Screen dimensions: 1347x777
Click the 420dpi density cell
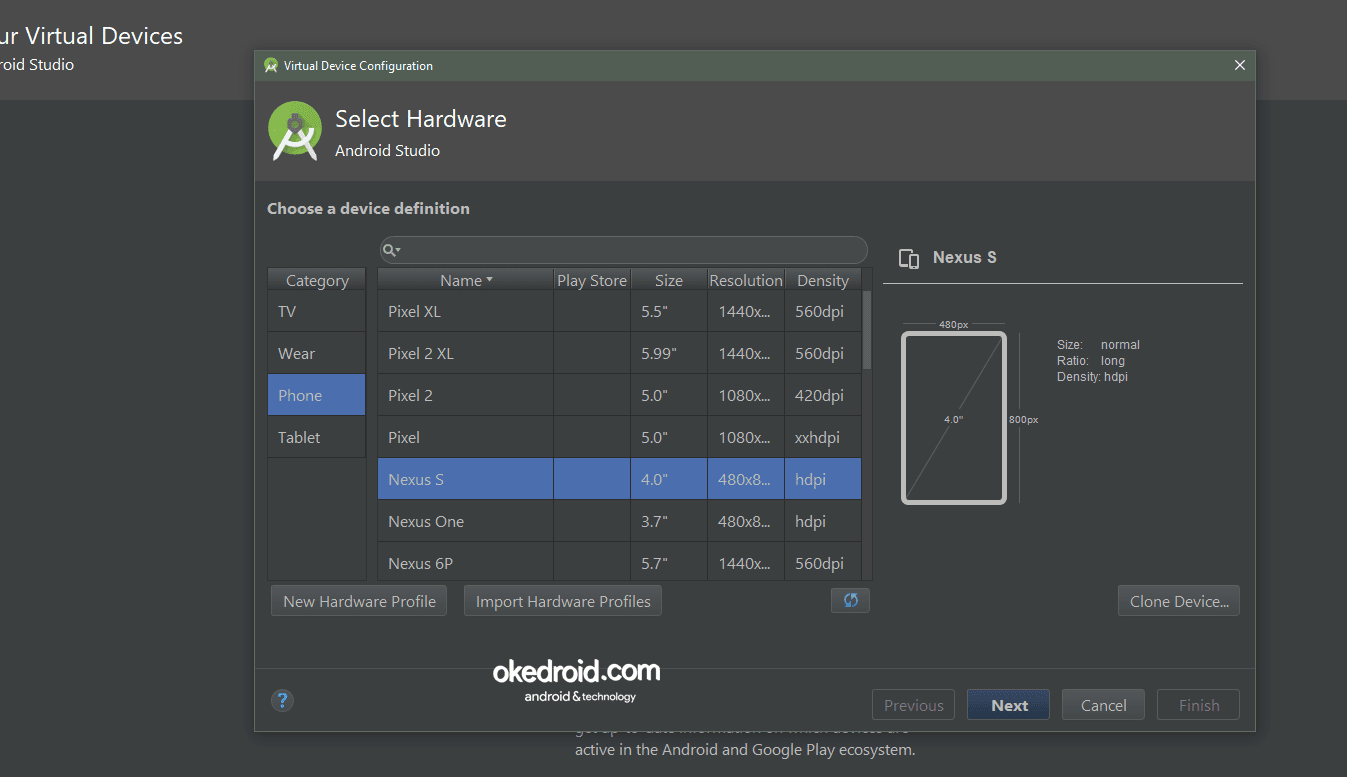[823, 395]
